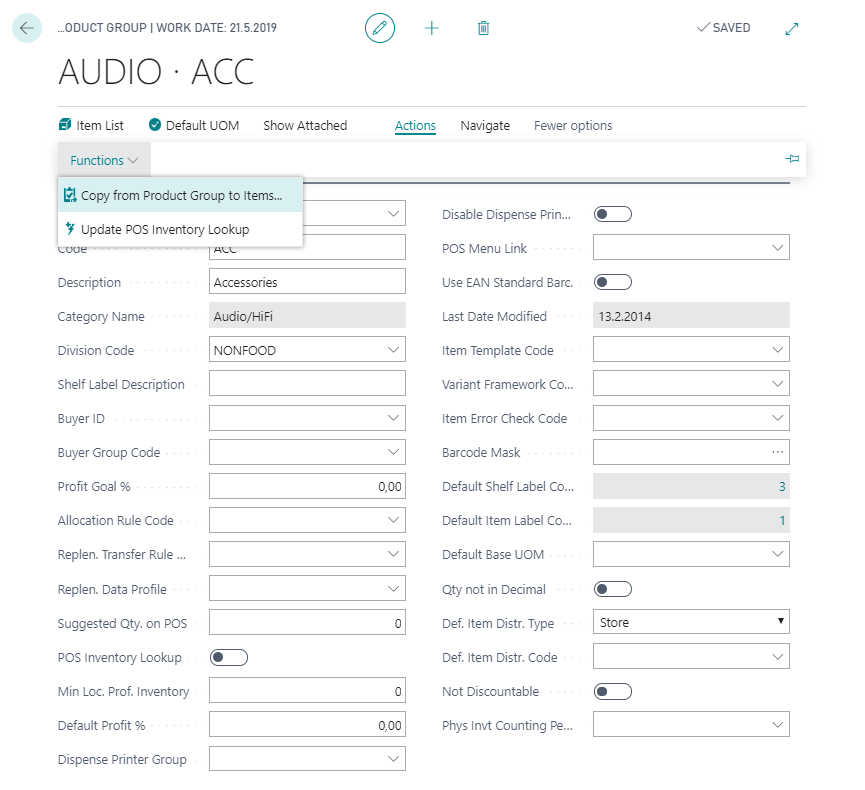Click Default UOM toolbar action
The height and width of the screenshot is (790, 865).
(x=194, y=125)
